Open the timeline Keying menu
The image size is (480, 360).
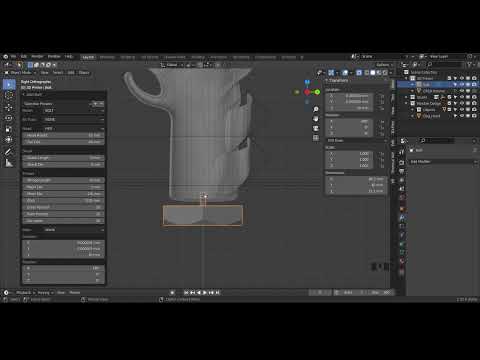point(45,293)
